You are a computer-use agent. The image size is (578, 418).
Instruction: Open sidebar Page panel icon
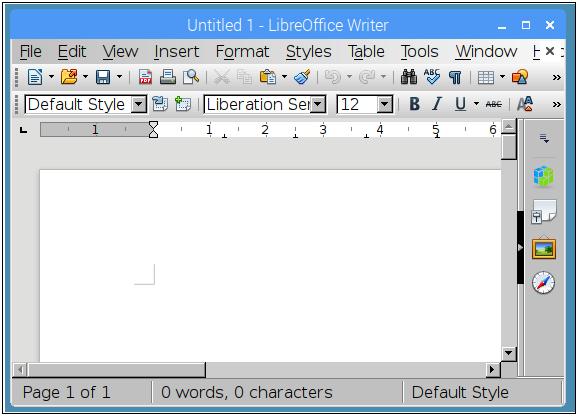[x=544, y=212]
